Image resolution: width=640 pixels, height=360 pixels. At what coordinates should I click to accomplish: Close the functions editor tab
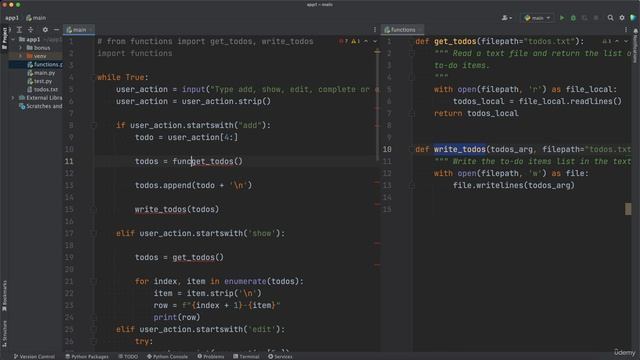[420, 30]
